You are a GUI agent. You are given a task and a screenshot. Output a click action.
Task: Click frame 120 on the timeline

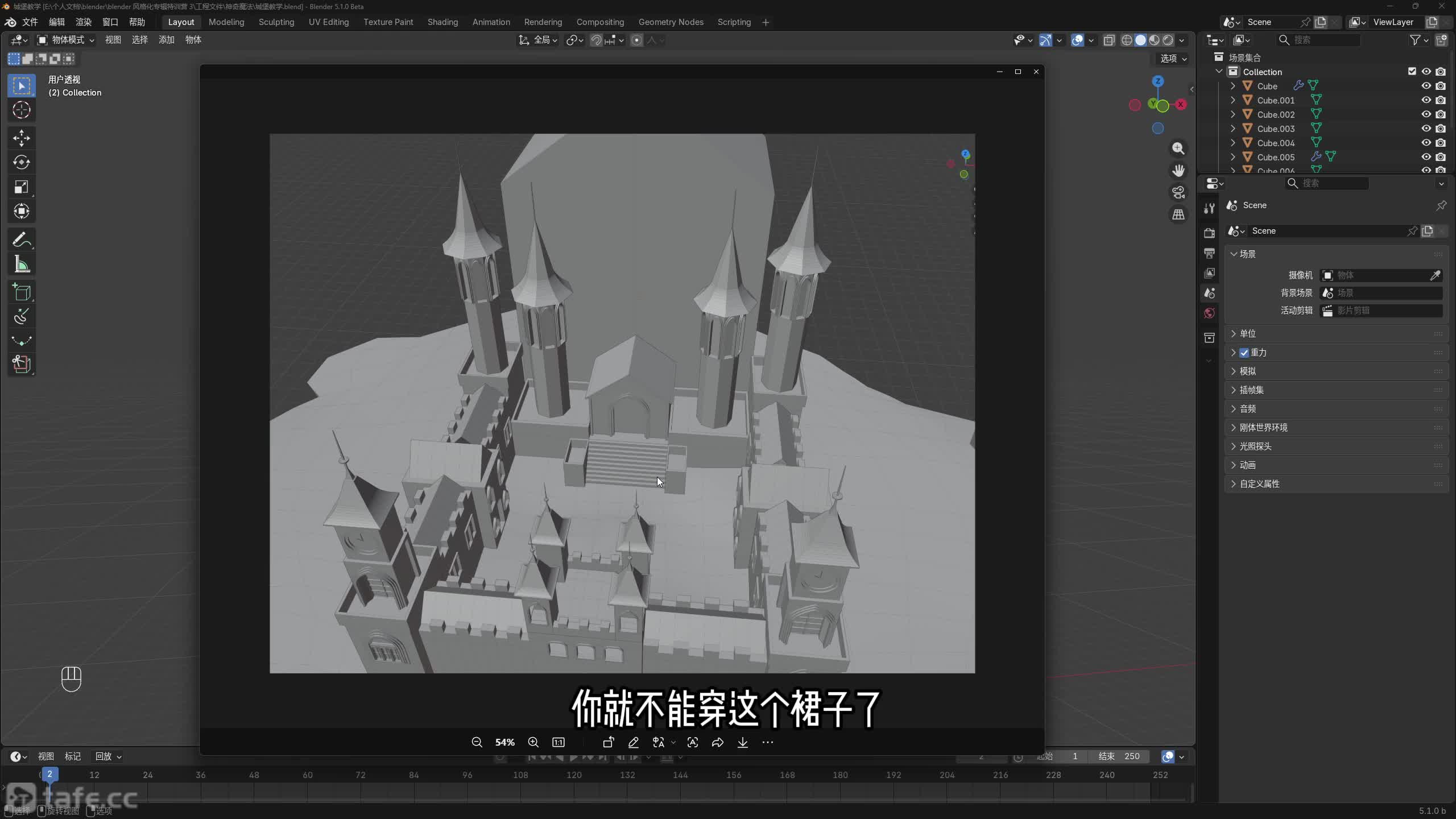tap(574, 775)
